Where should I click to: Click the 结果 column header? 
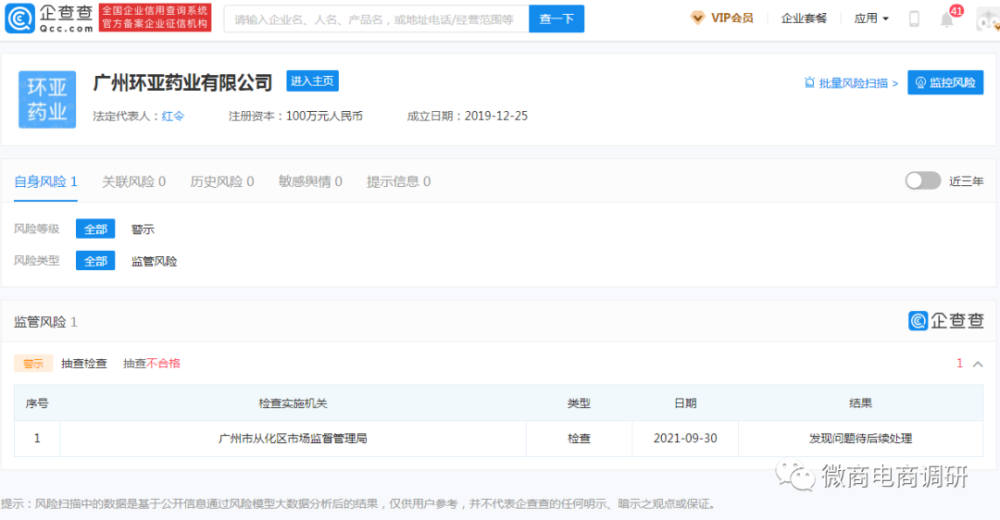point(860,403)
